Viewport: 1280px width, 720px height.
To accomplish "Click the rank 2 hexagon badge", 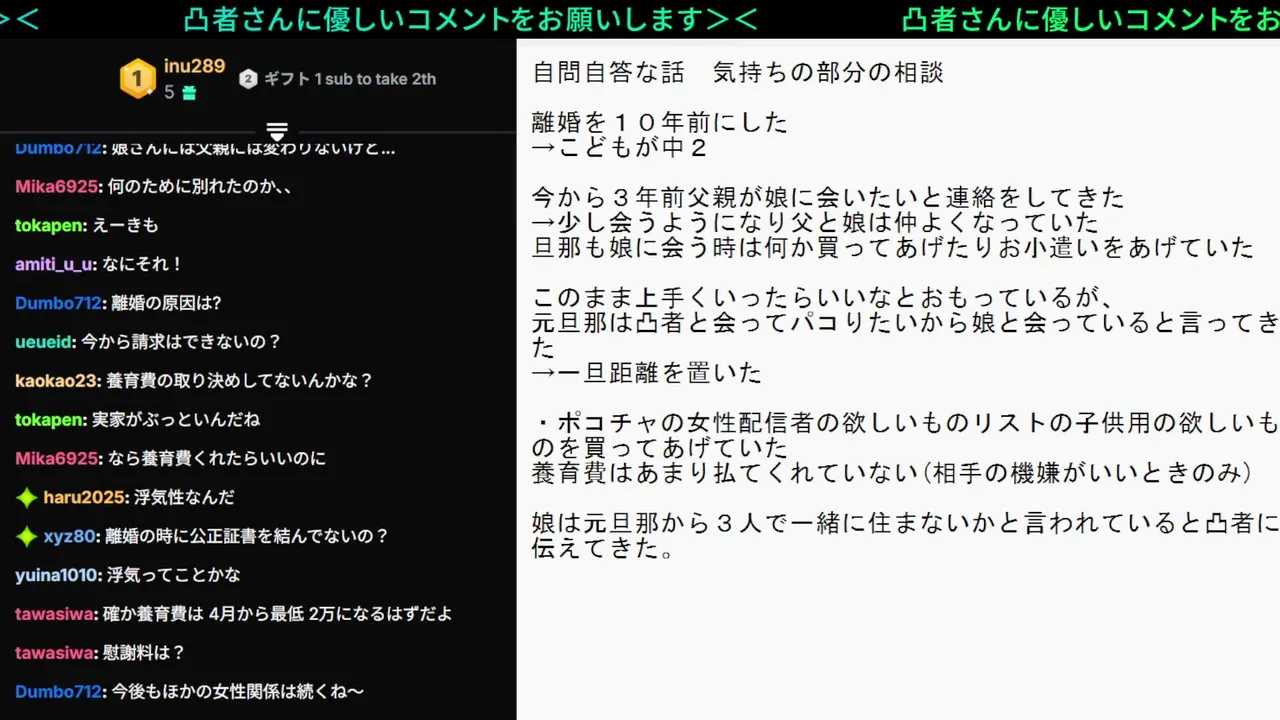I will [x=248, y=79].
